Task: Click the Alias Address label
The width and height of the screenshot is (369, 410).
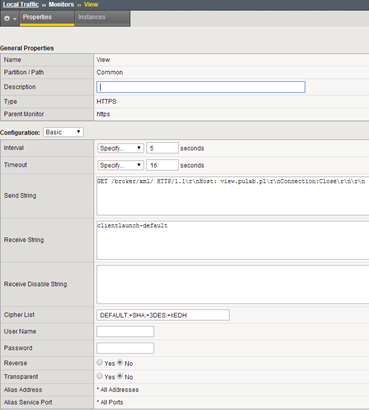Action: [x=23, y=390]
